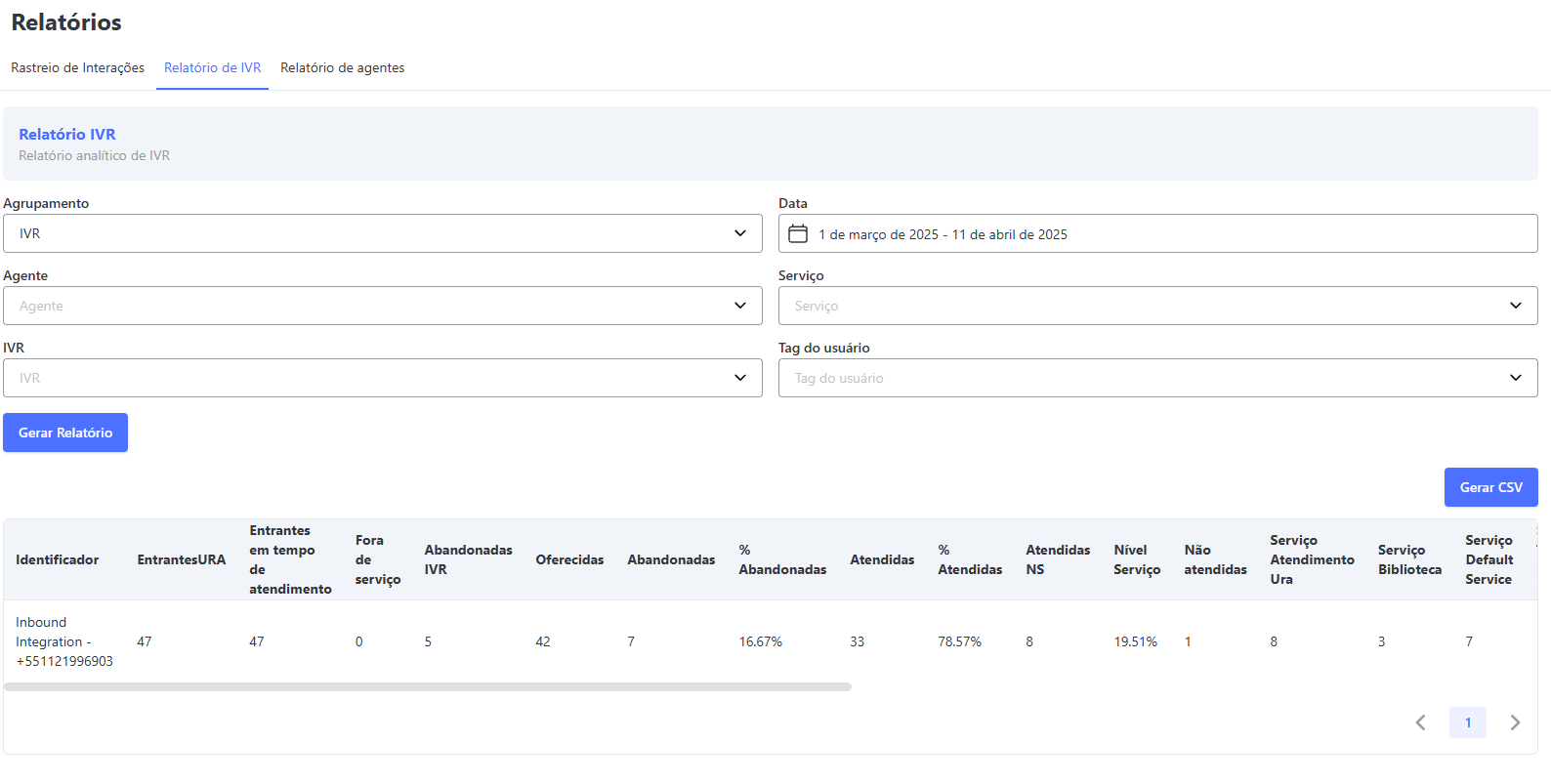This screenshot has width=1551, height=784.
Task: Select the Relatório de IVR tab
Action: (212, 67)
